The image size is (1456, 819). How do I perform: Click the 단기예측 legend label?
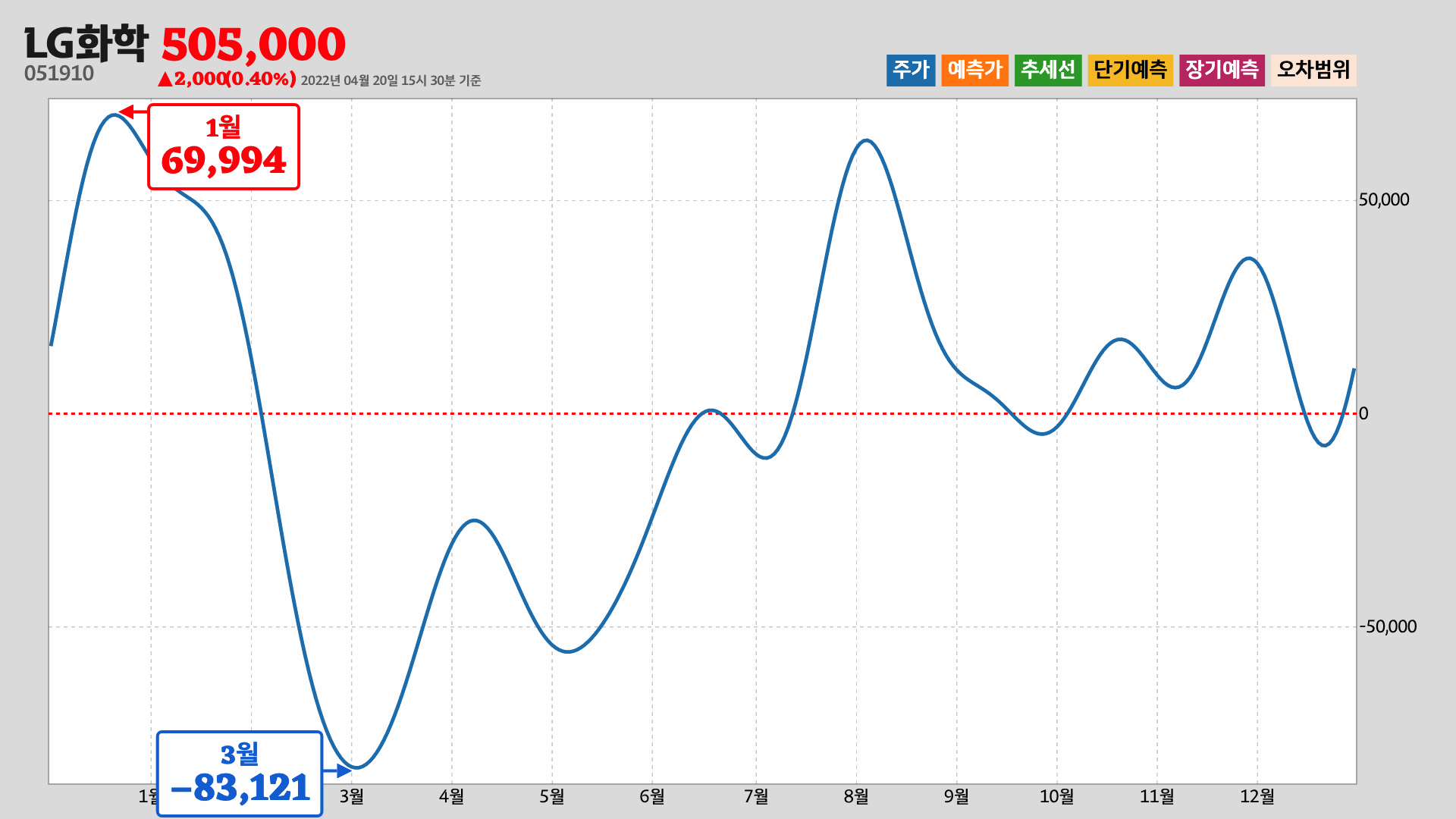[1131, 71]
